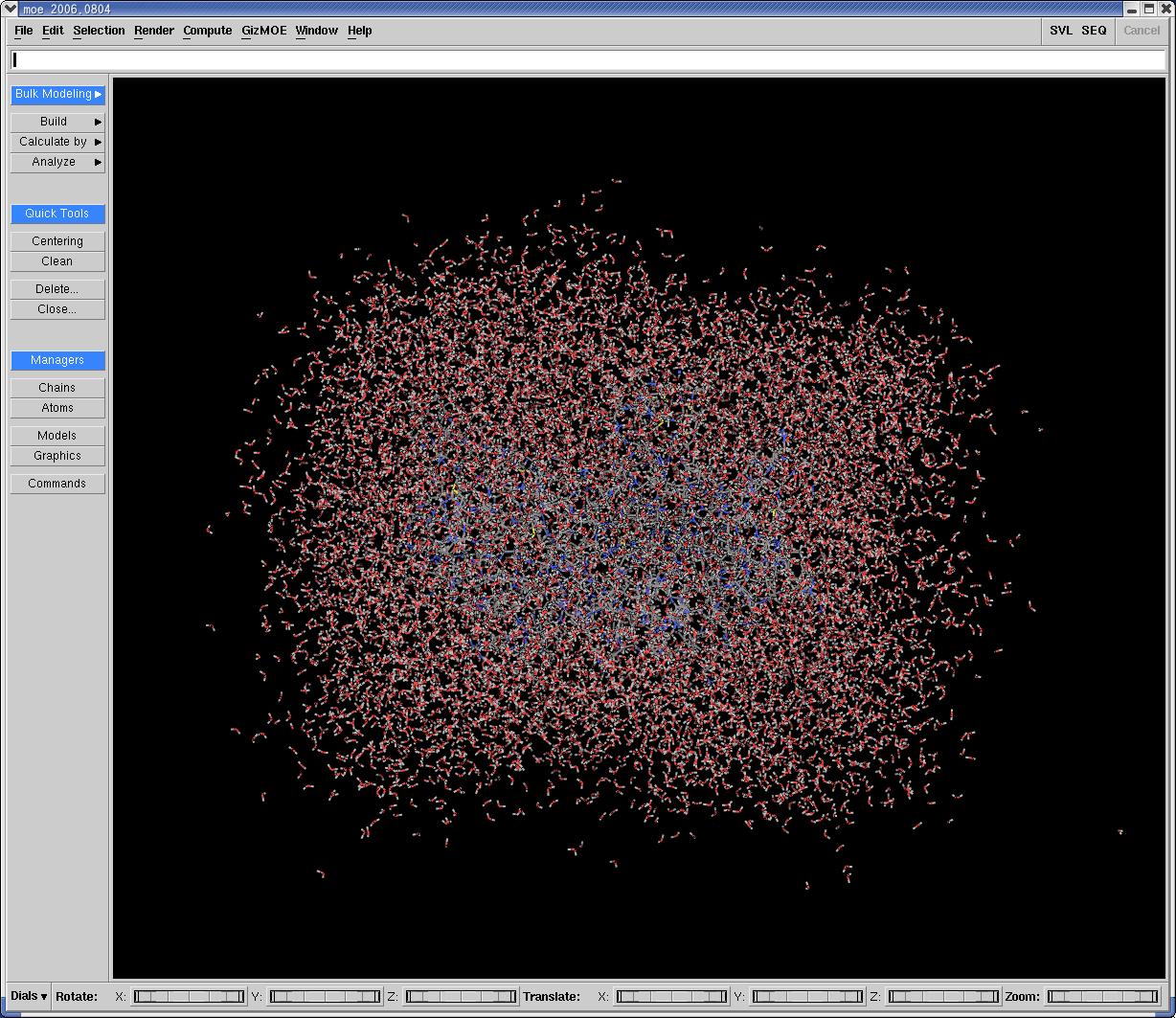1176x1018 pixels.
Task: Expand the Bulk Modeling submenu
Action: [x=57, y=94]
